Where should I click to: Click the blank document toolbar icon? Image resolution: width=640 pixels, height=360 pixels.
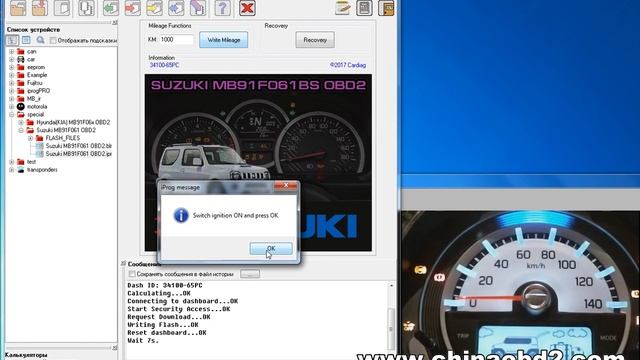click(62, 8)
